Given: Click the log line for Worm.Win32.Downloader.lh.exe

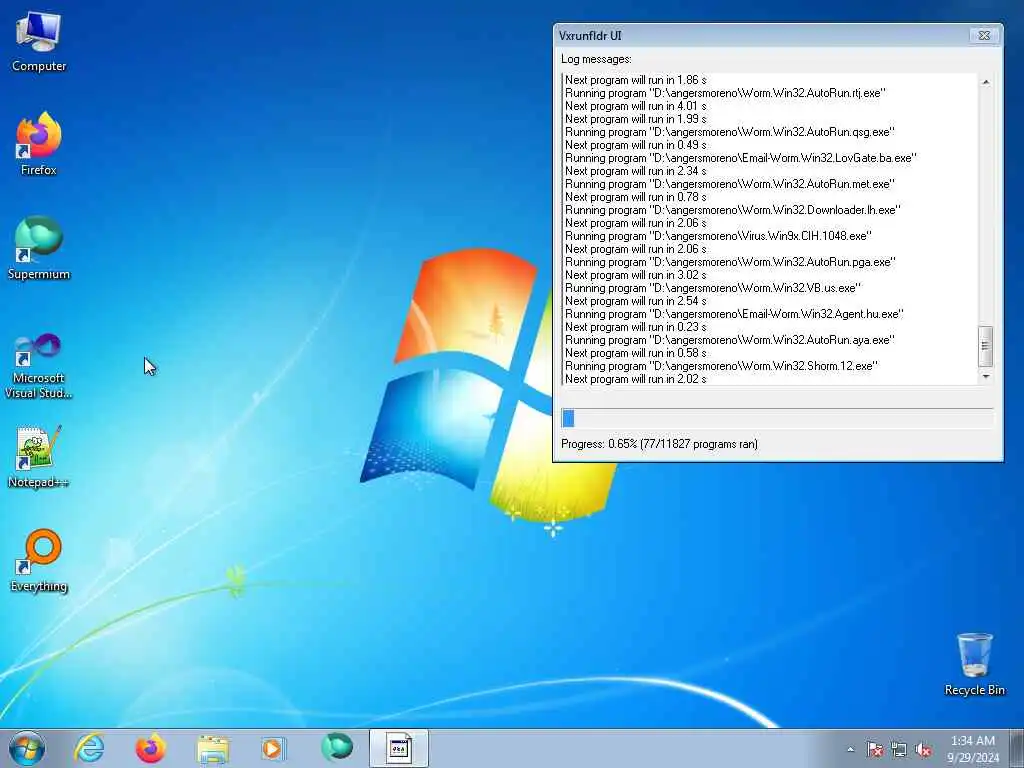Looking at the screenshot, I should click(733, 210).
